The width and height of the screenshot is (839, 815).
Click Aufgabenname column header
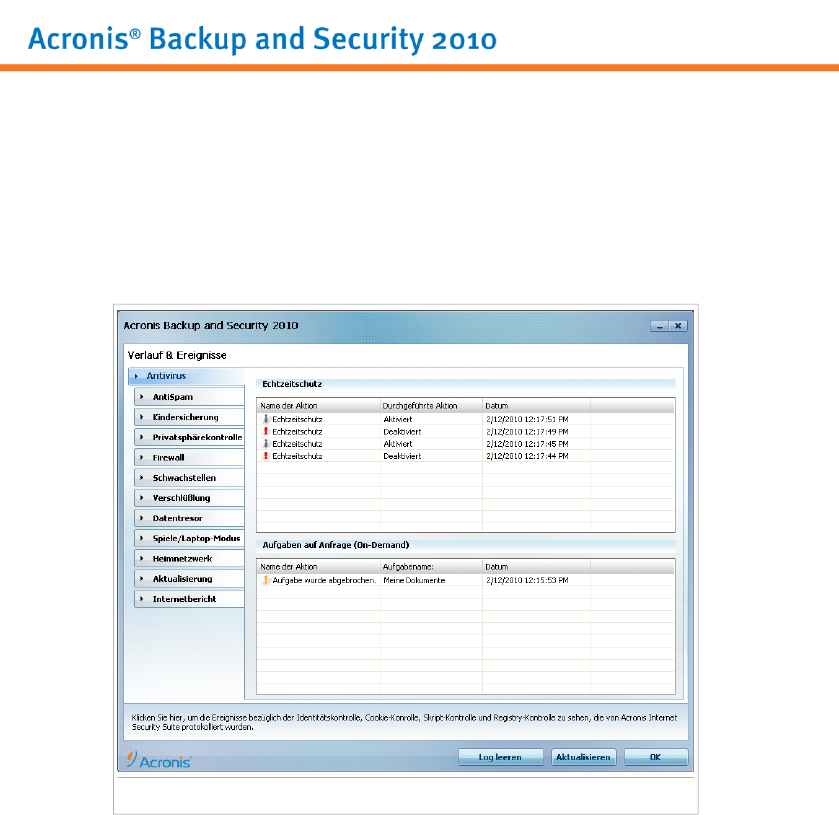[x=431, y=567]
